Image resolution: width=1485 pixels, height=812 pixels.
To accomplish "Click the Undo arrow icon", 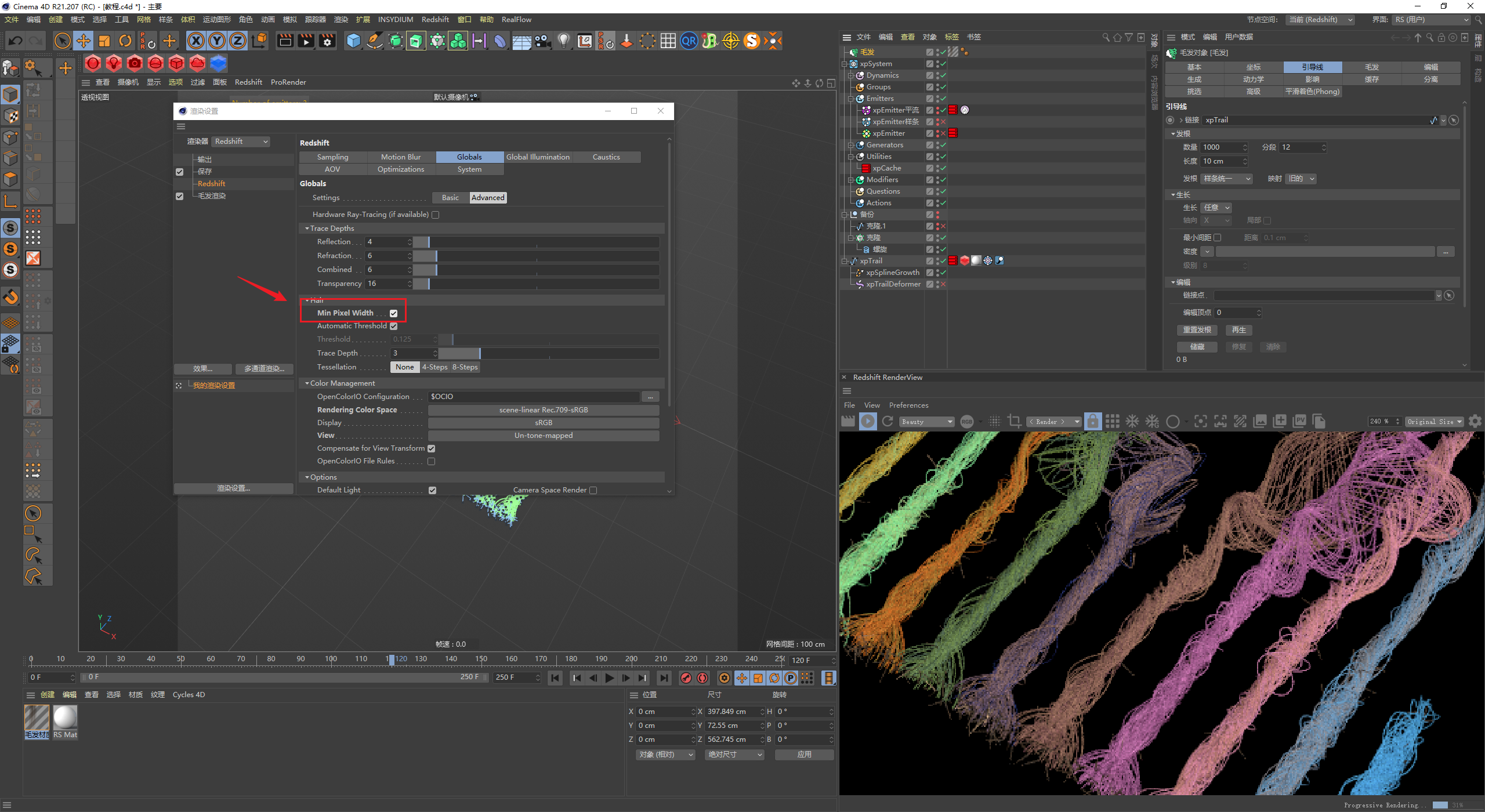I will 16,41.
